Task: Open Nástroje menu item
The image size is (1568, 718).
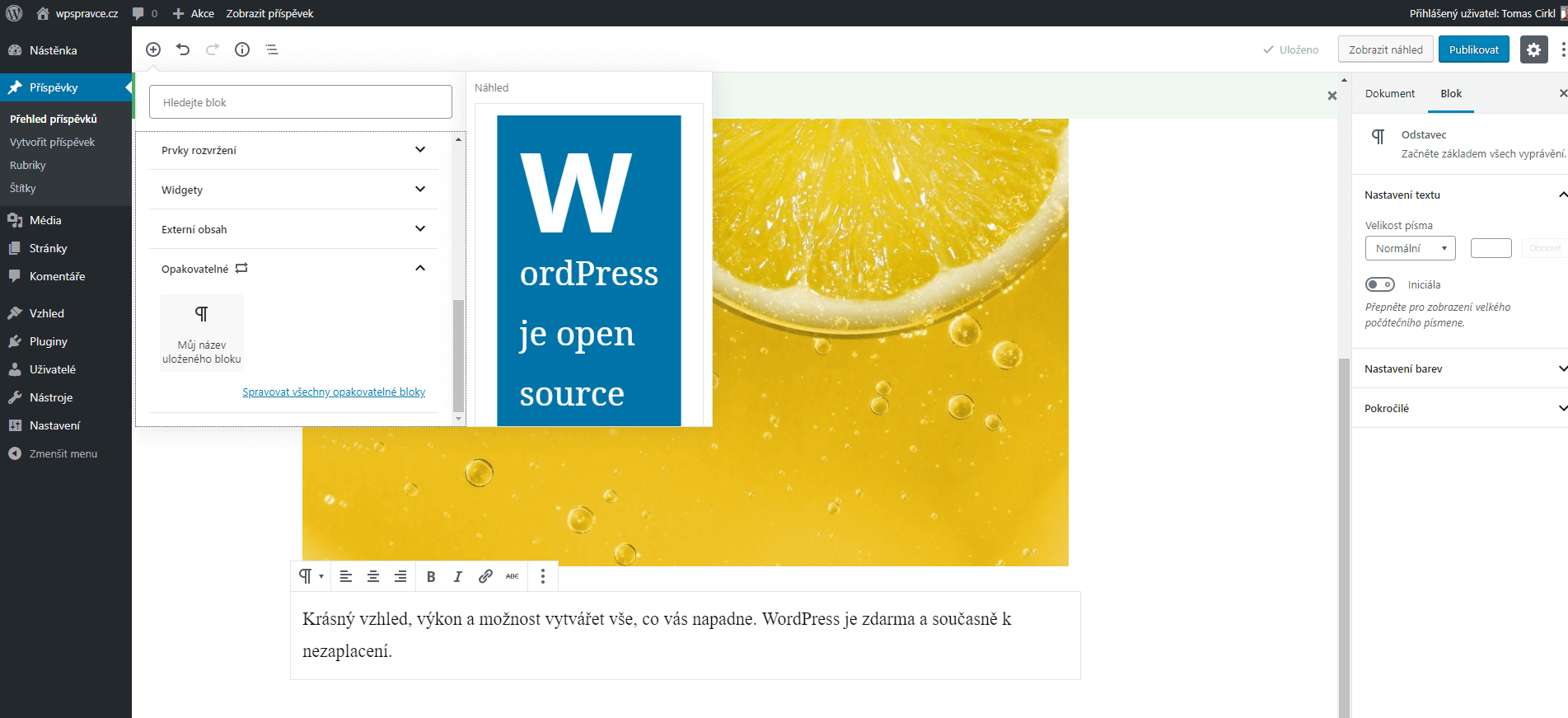Action: tap(66, 397)
